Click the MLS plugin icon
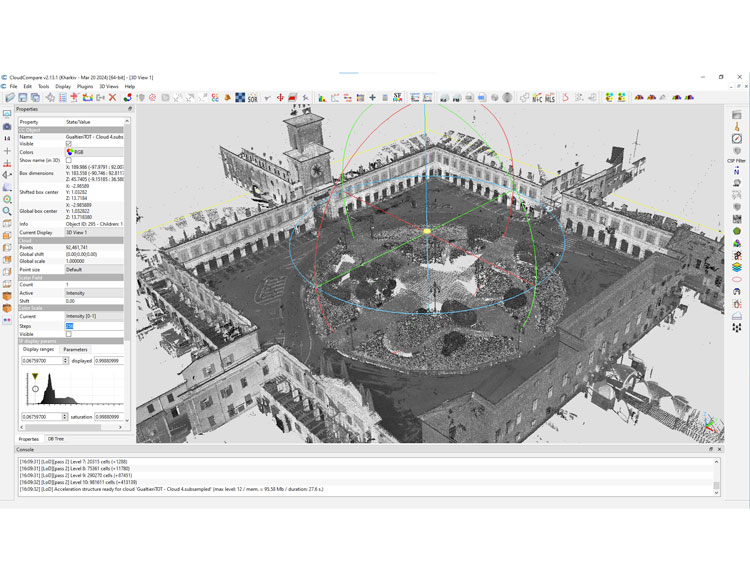This screenshot has width=750, height=581. (x=550, y=98)
